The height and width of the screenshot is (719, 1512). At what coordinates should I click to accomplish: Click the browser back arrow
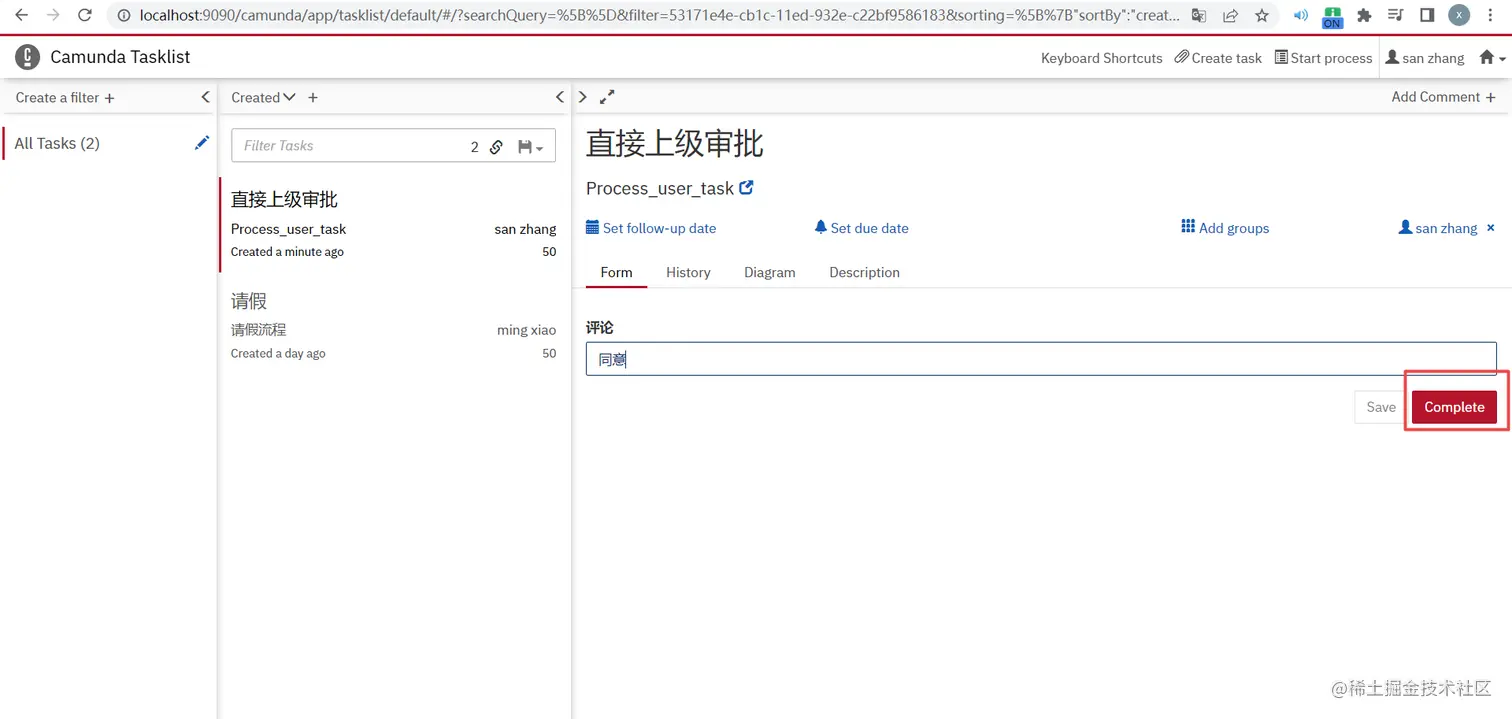tap(21, 15)
